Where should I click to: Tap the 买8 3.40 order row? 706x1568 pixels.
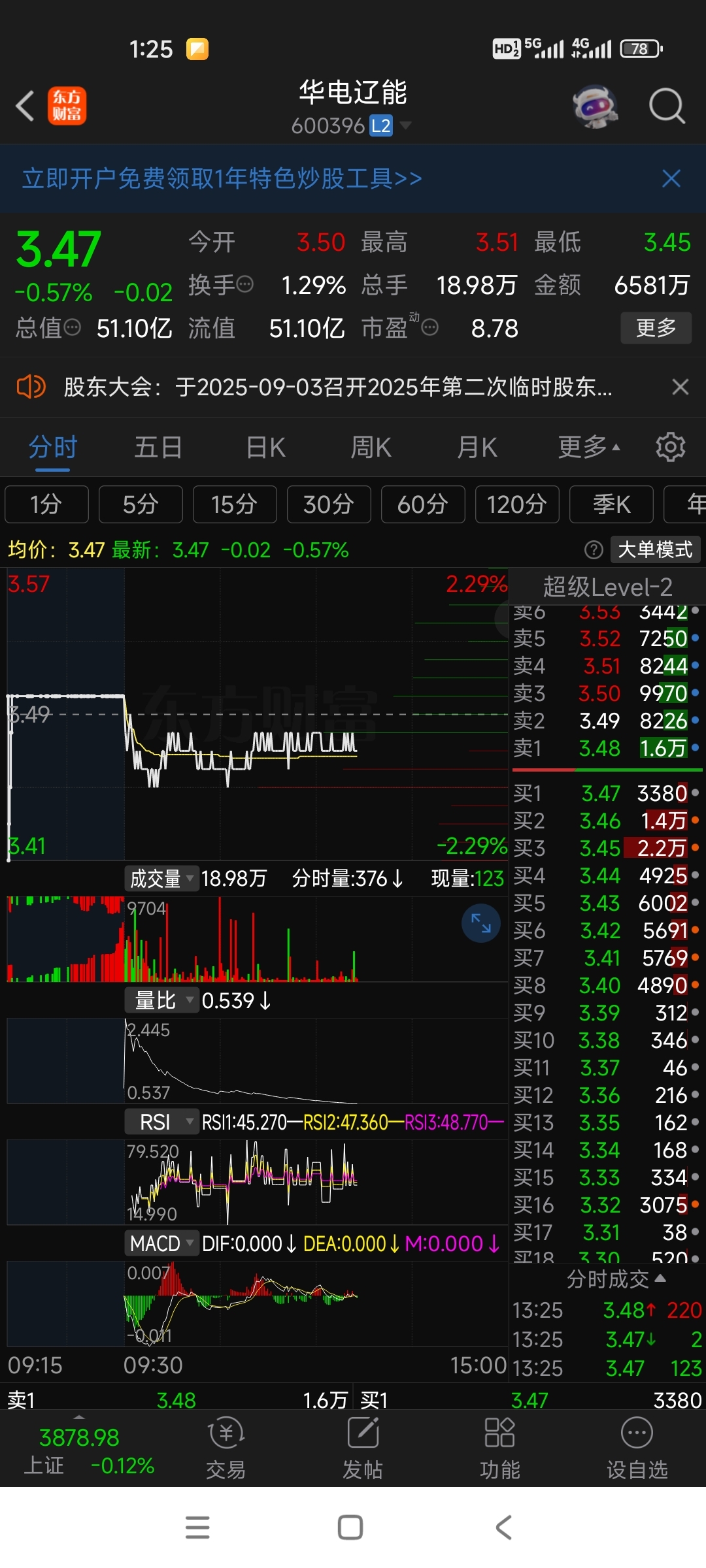(x=606, y=985)
